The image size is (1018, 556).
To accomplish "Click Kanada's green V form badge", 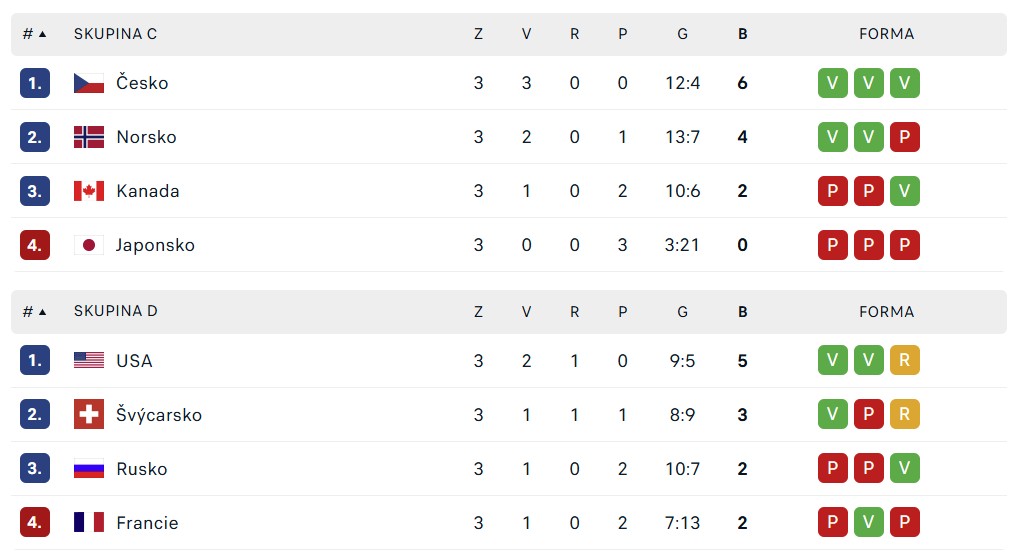I will coord(904,191).
